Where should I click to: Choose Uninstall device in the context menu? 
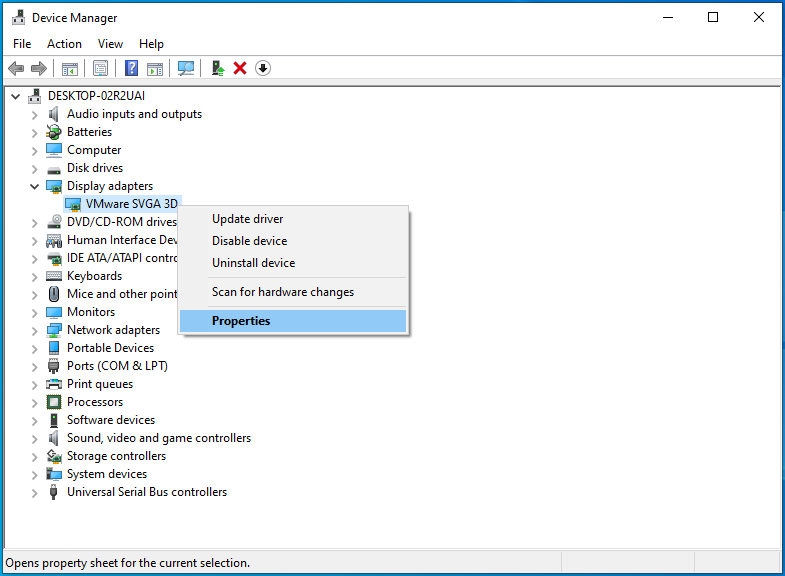[293, 263]
